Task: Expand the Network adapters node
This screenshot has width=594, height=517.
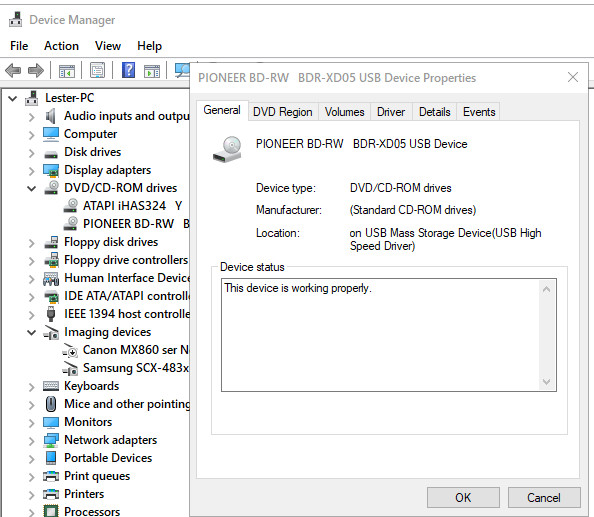Action: [32, 440]
